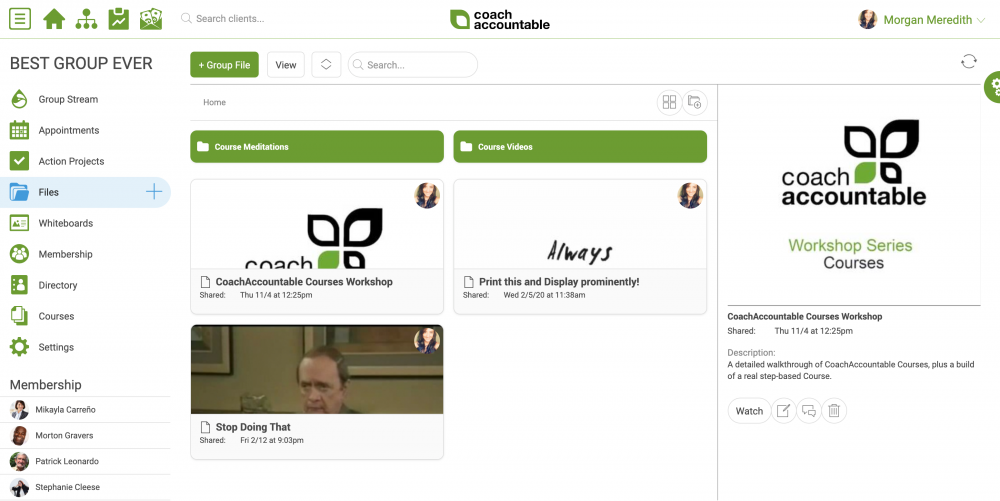Refresh the files with the sync icon
The height and width of the screenshot is (501, 1000).
click(968, 61)
